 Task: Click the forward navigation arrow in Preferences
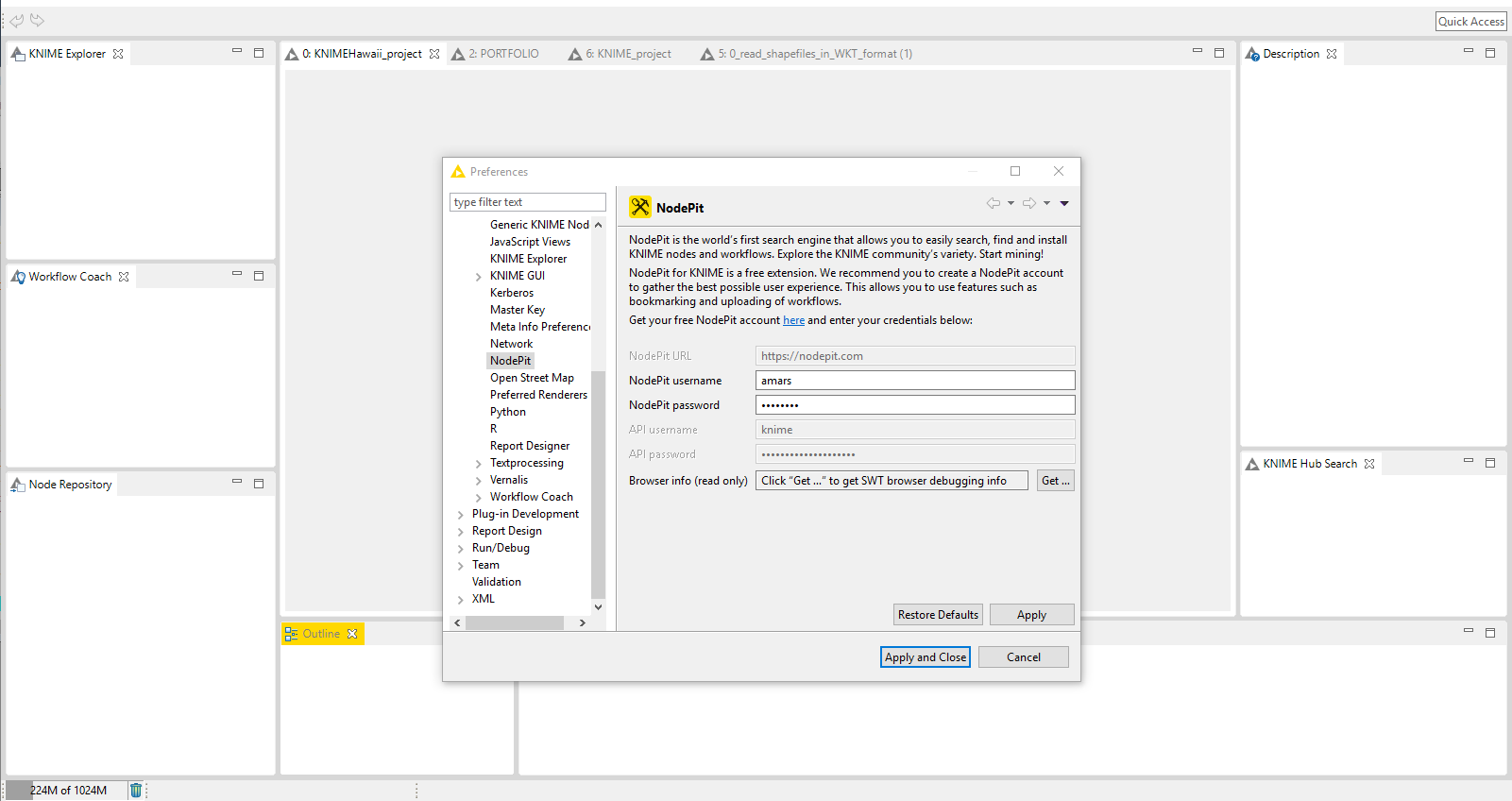click(1029, 203)
